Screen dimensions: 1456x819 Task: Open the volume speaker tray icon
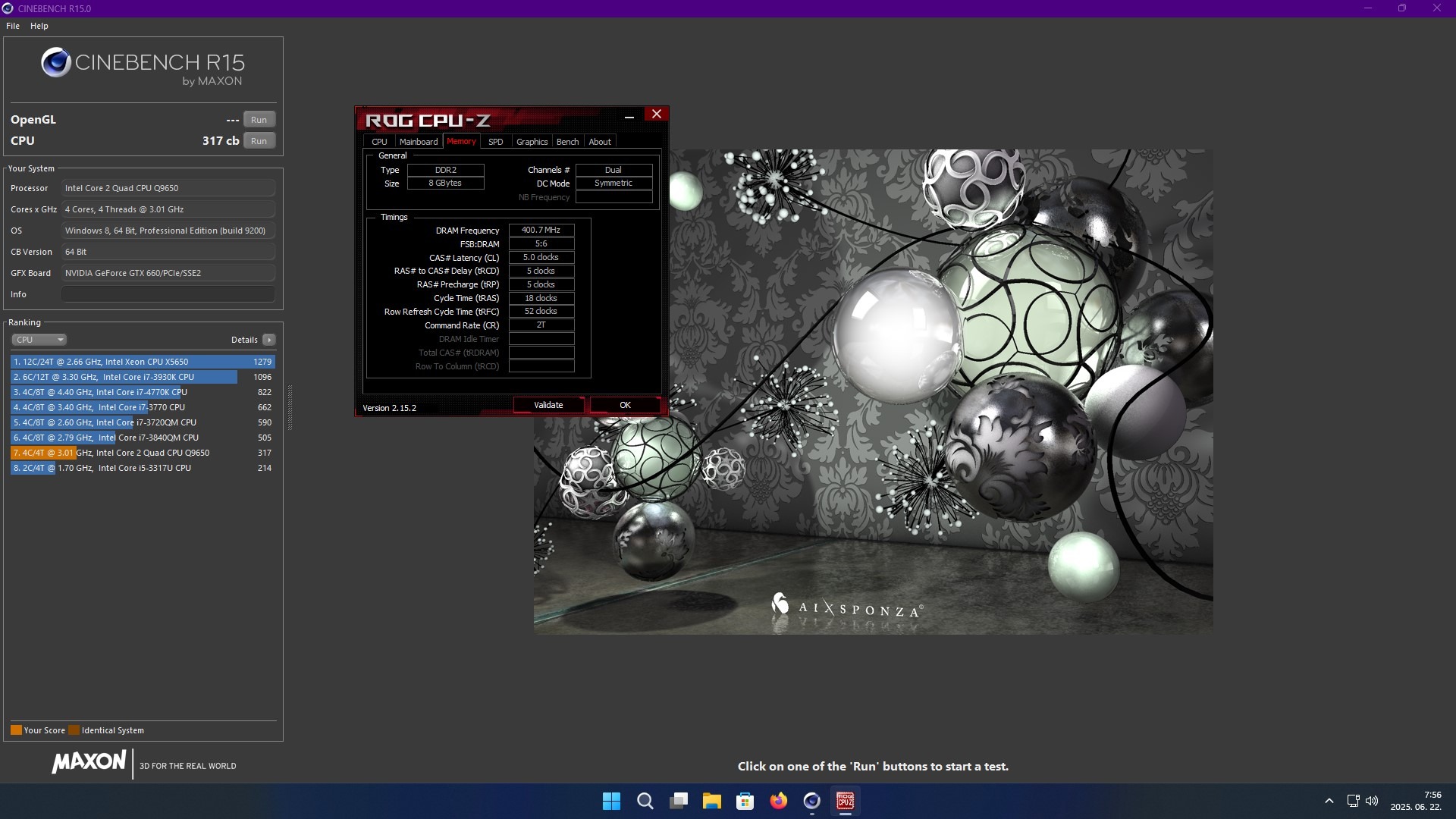point(1372,801)
